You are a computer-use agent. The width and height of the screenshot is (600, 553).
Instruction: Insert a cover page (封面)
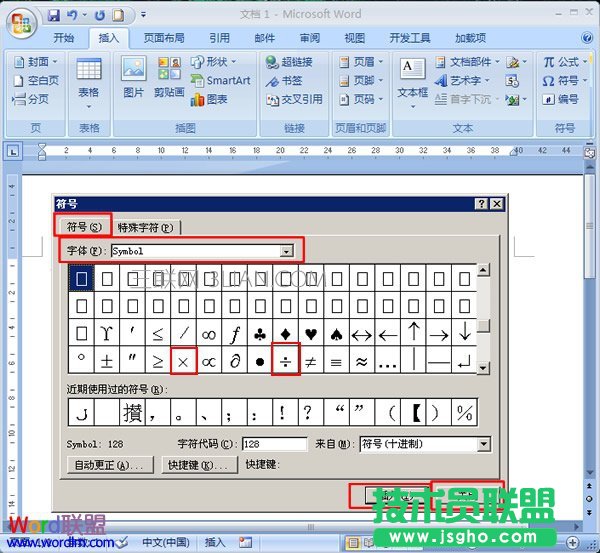click(36, 62)
